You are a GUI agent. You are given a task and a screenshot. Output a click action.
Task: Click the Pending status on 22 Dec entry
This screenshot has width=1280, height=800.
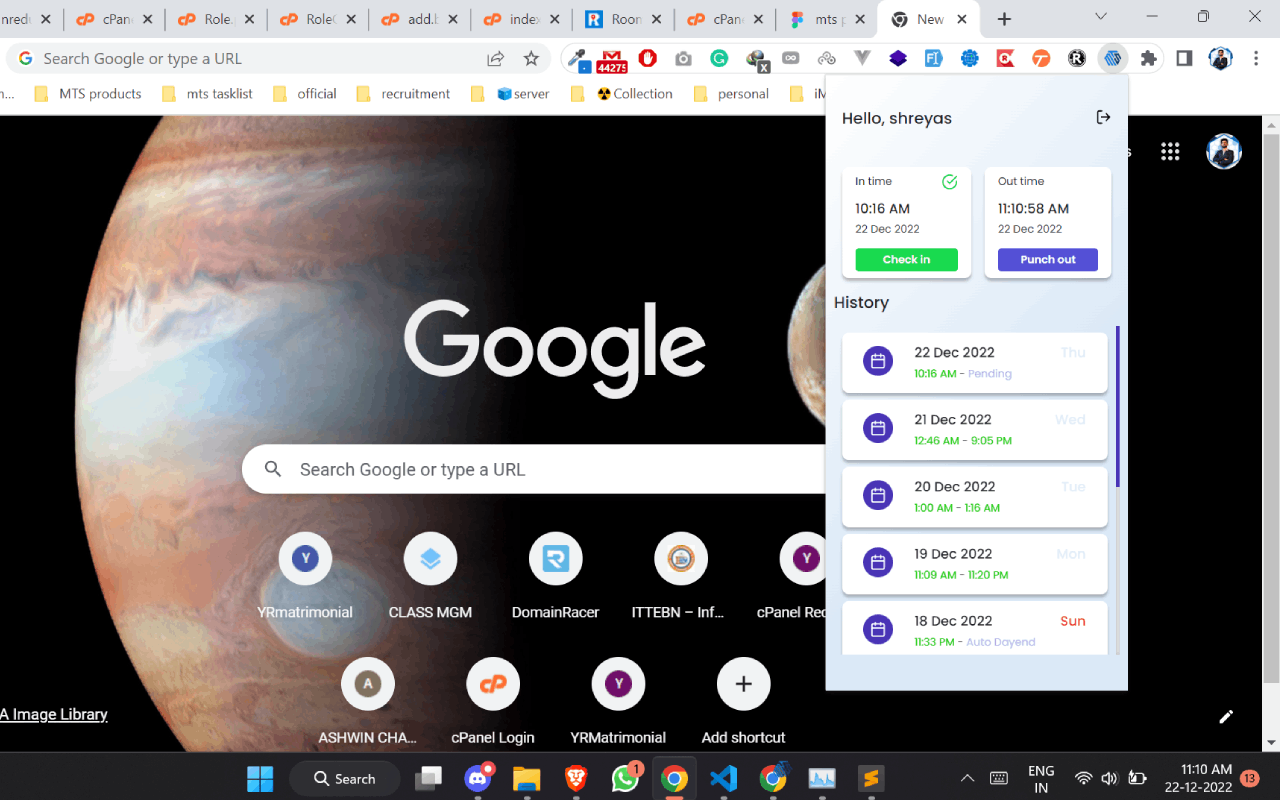(990, 374)
